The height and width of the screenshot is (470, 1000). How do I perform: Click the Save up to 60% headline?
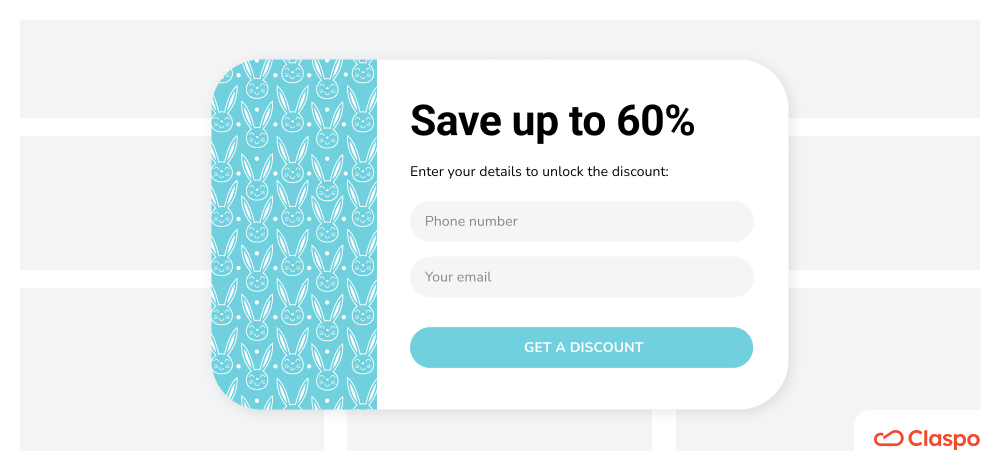(x=552, y=121)
